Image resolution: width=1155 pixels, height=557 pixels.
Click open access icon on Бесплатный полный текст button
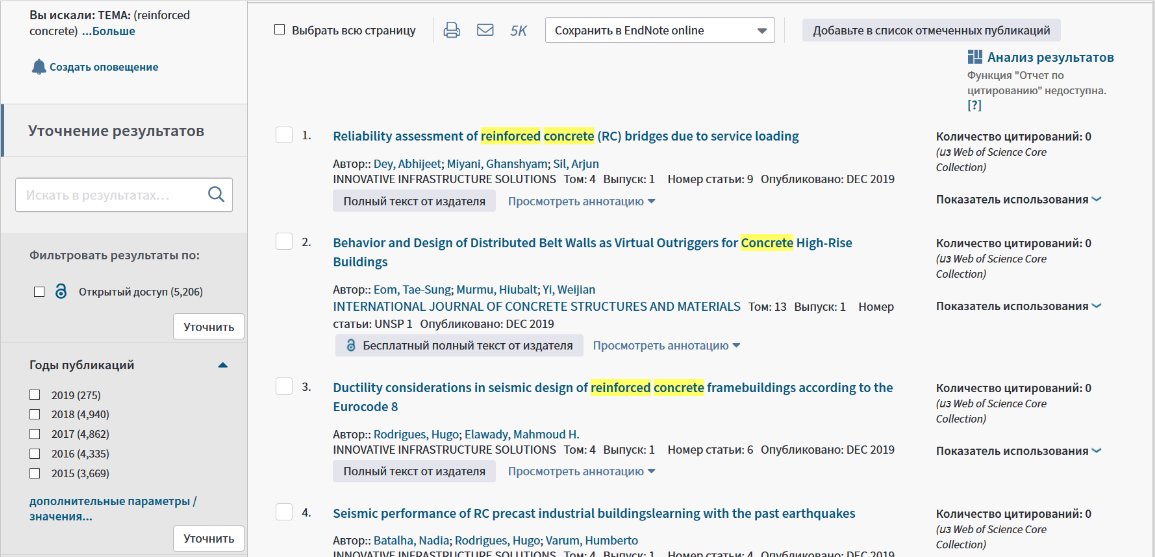(351, 345)
